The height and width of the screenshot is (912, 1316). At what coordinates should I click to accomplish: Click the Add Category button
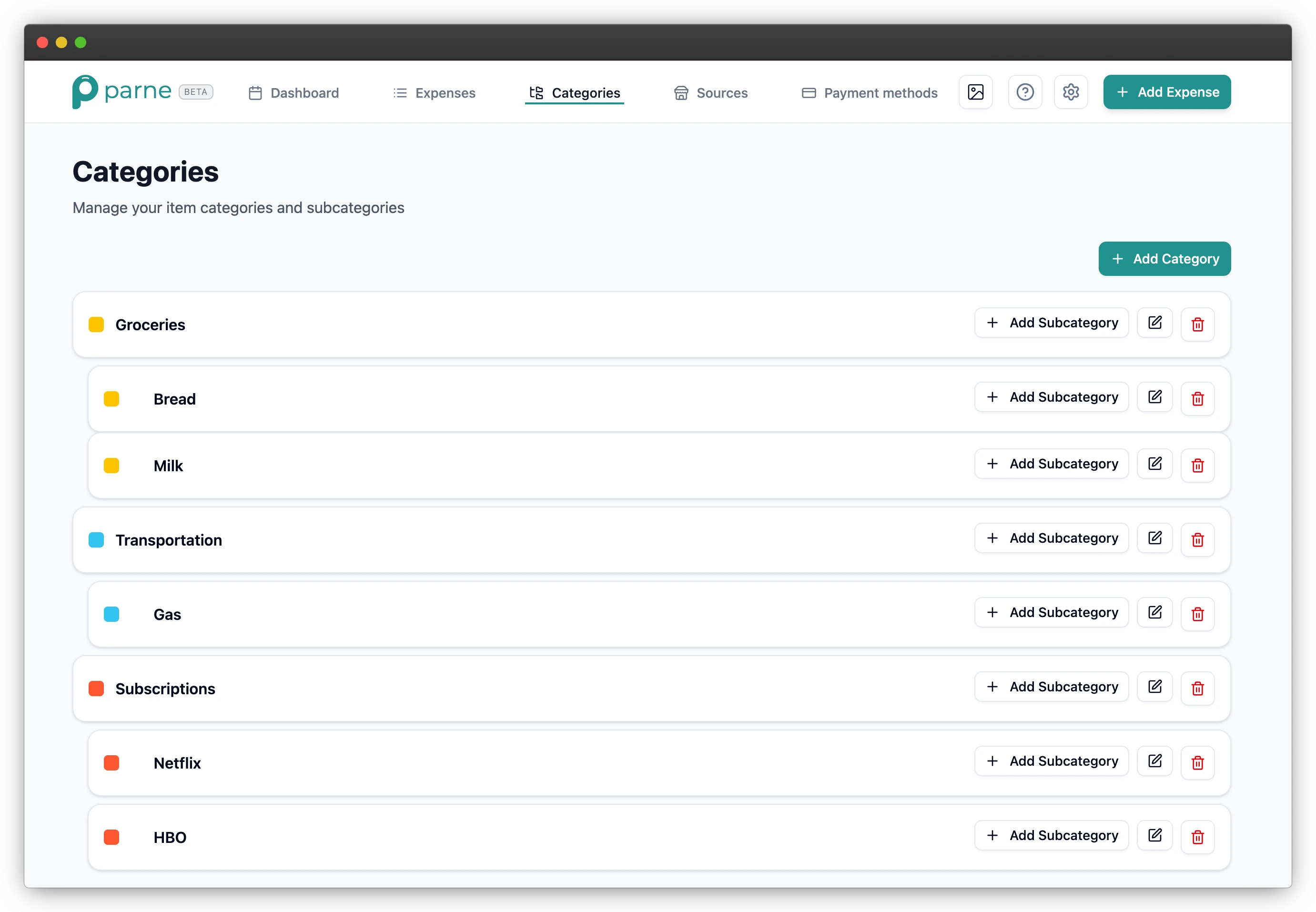click(x=1164, y=258)
